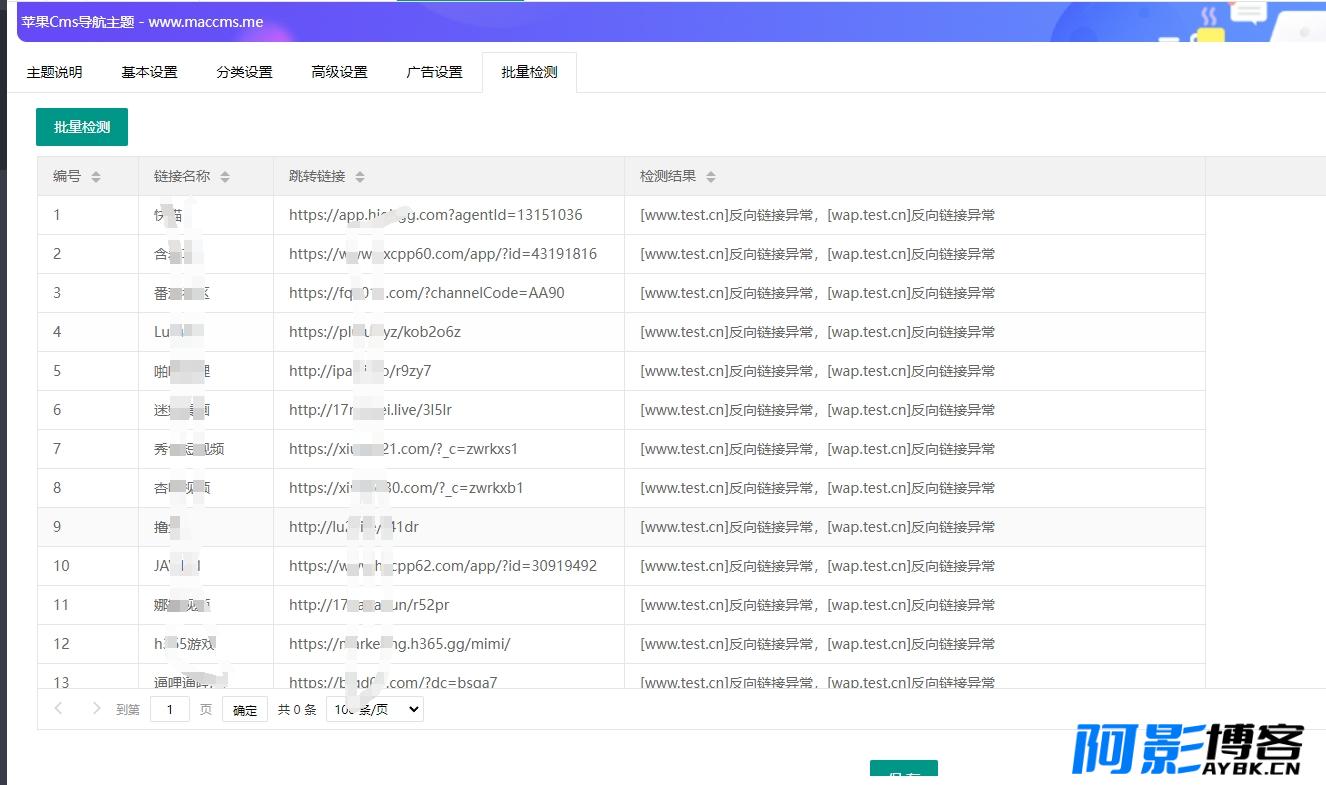Image resolution: width=1326 pixels, height=785 pixels.
Task: Click row number 9 cell
Action: [88, 527]
